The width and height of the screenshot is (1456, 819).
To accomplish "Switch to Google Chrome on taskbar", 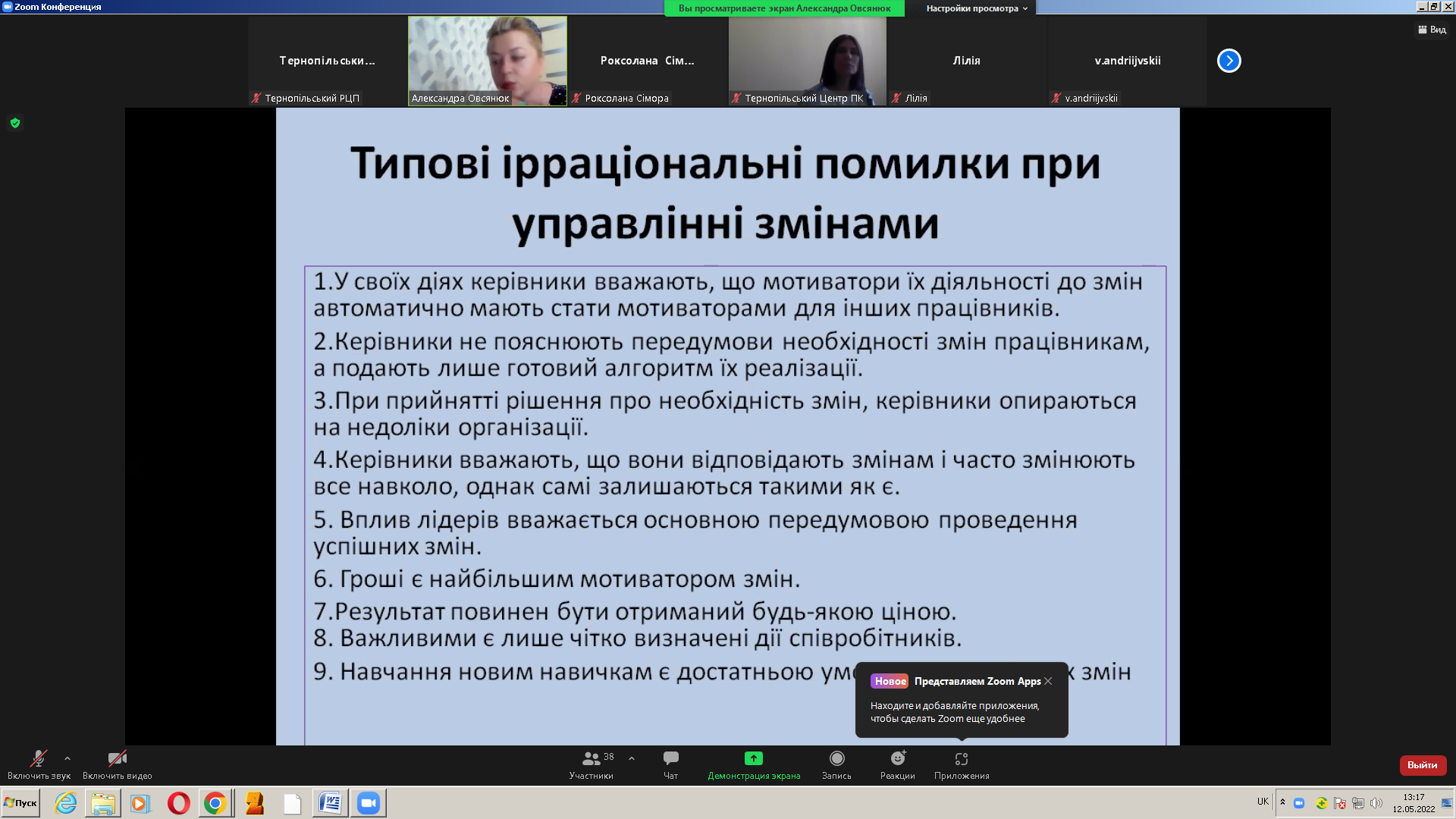I will pyautogui.click(x=215, y=802).
